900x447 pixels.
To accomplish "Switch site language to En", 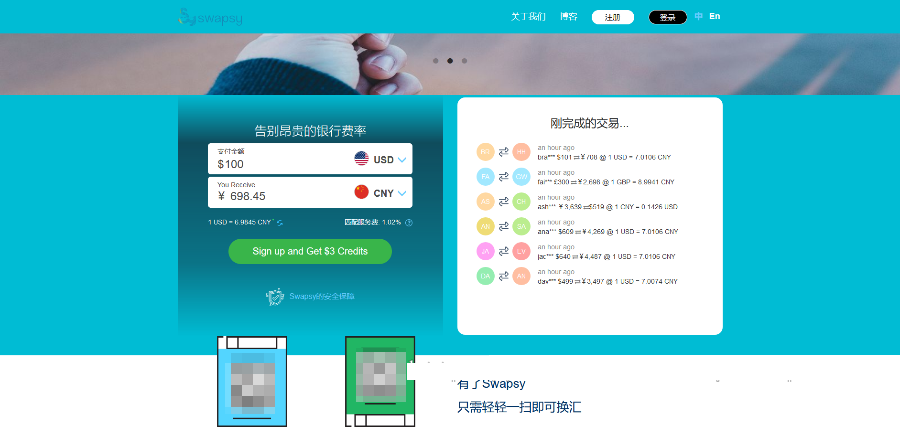I will click(715, 16).
